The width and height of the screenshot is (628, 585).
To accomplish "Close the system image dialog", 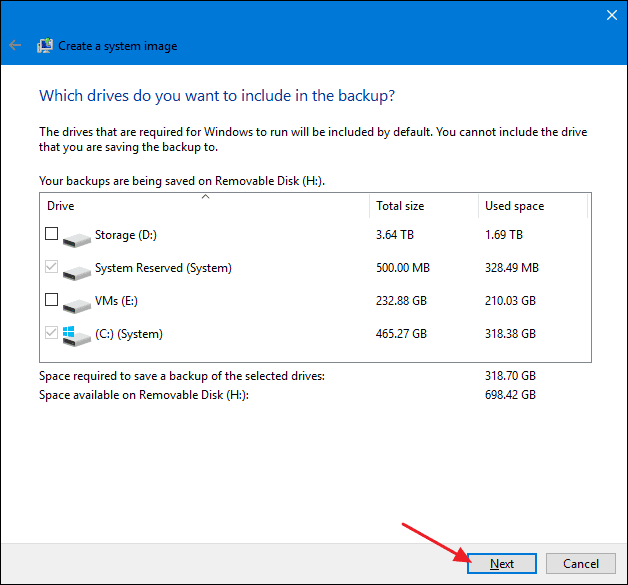I will click(x=612, y=15).
